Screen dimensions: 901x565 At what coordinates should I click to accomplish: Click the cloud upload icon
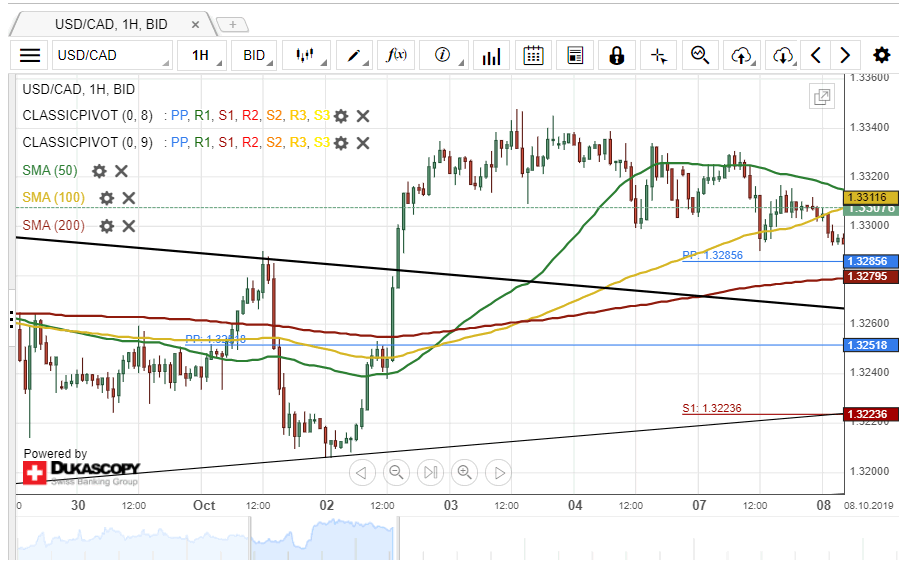(741, 56)
